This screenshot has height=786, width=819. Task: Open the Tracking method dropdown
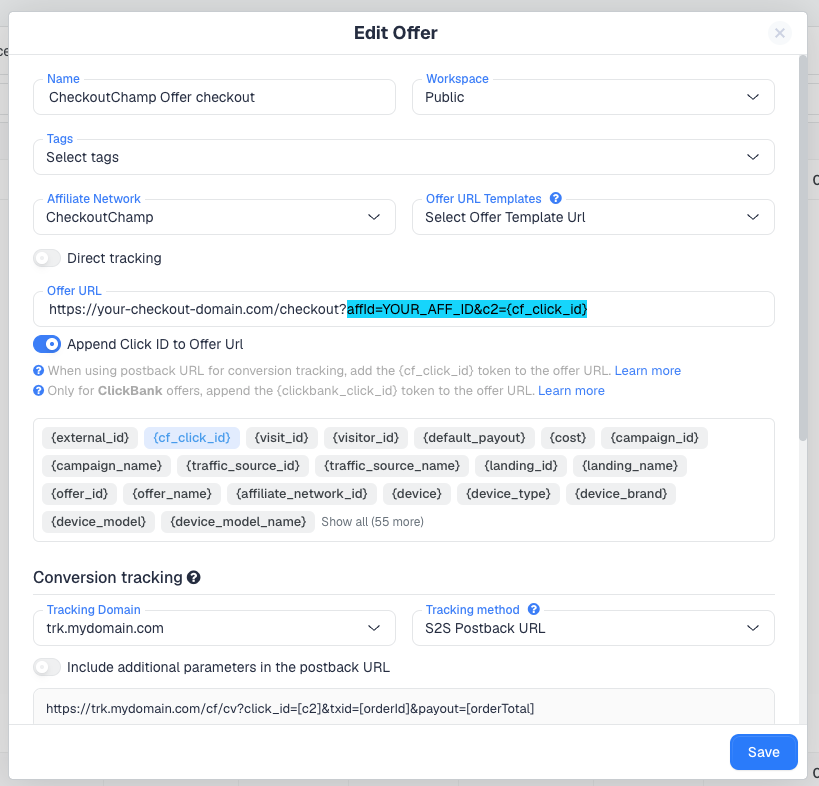(x=593, y=628)
